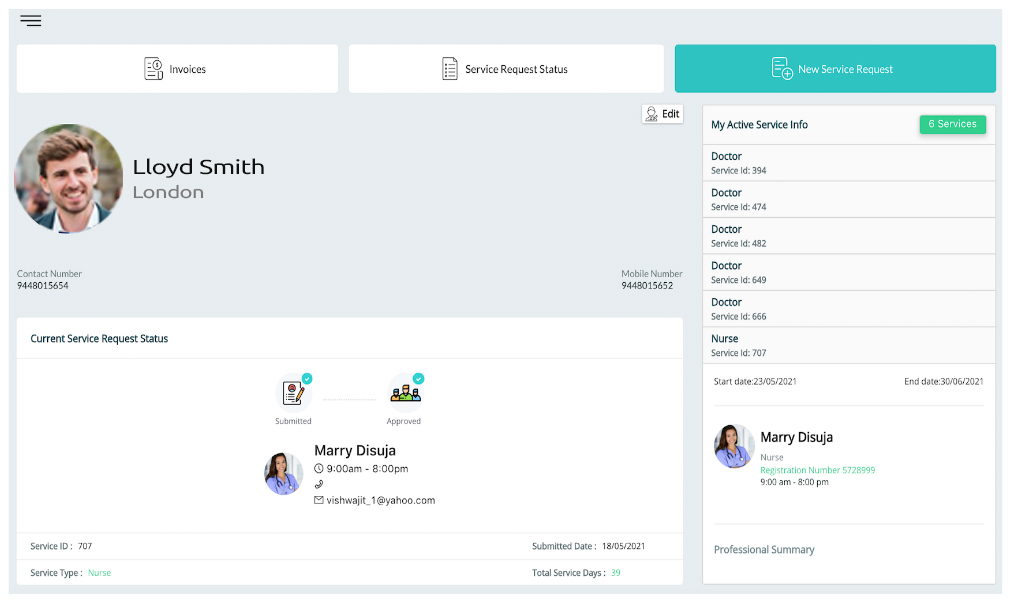Open the Invoices tab
Screen dimensions: 1010x603
click(177, 69)
